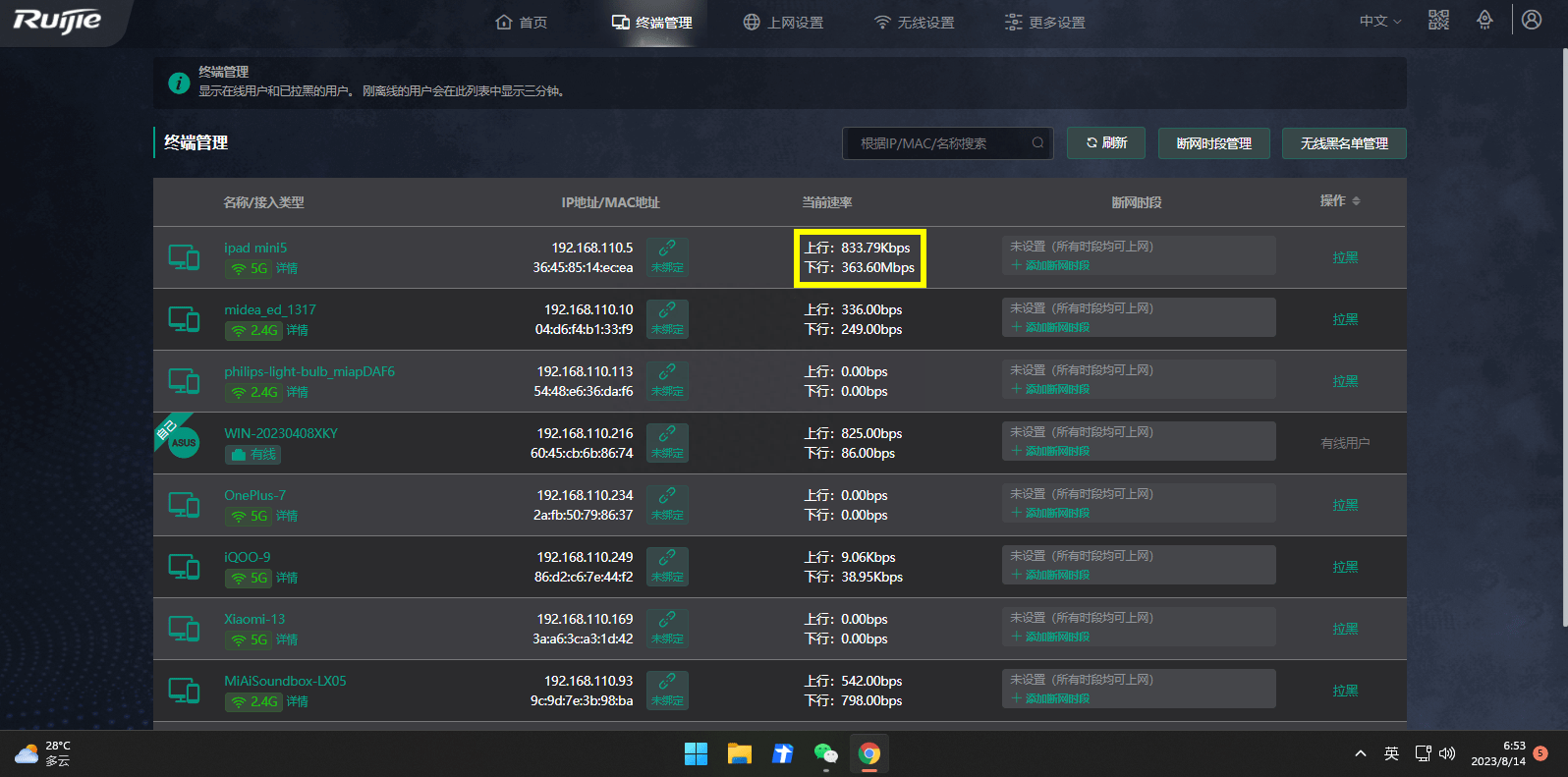
Task: Click 拉黑 for philips-light-bulb_miapDAF6
Action: pyautogui.click(x=1345, y=381)
